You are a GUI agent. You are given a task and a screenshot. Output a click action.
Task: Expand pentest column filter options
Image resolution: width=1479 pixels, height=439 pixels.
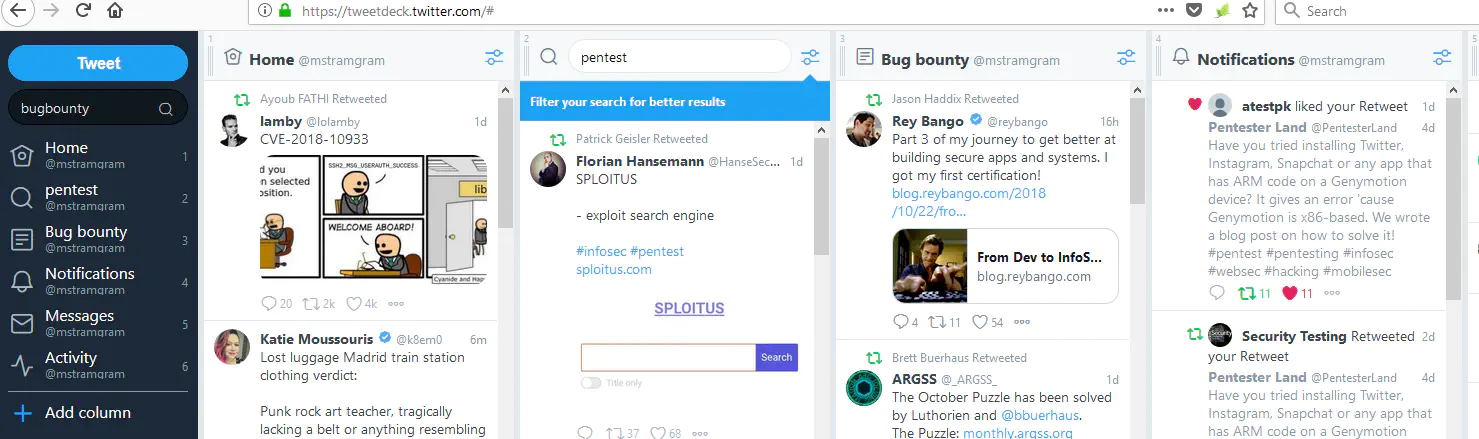(810, 57)
